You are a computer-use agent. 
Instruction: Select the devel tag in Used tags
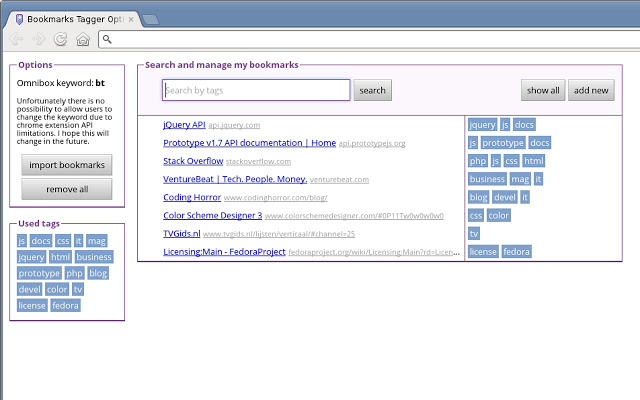(x=29, y=289)
